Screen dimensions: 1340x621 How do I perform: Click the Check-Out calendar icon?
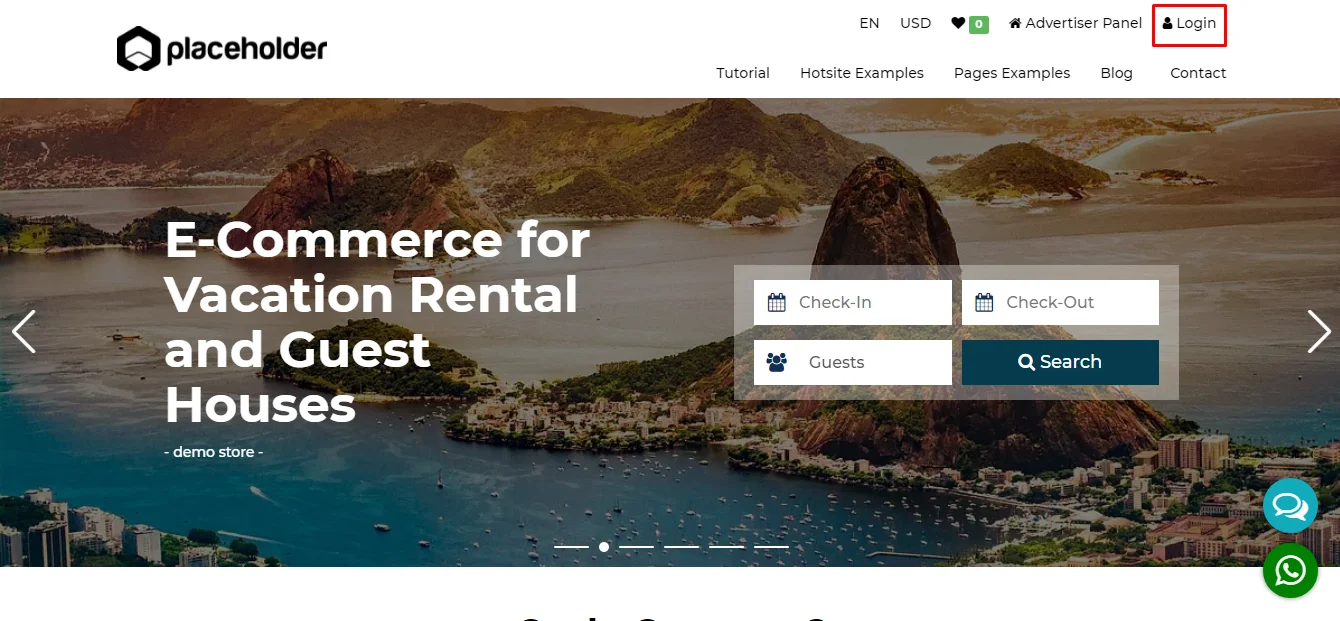click(984, 302)
